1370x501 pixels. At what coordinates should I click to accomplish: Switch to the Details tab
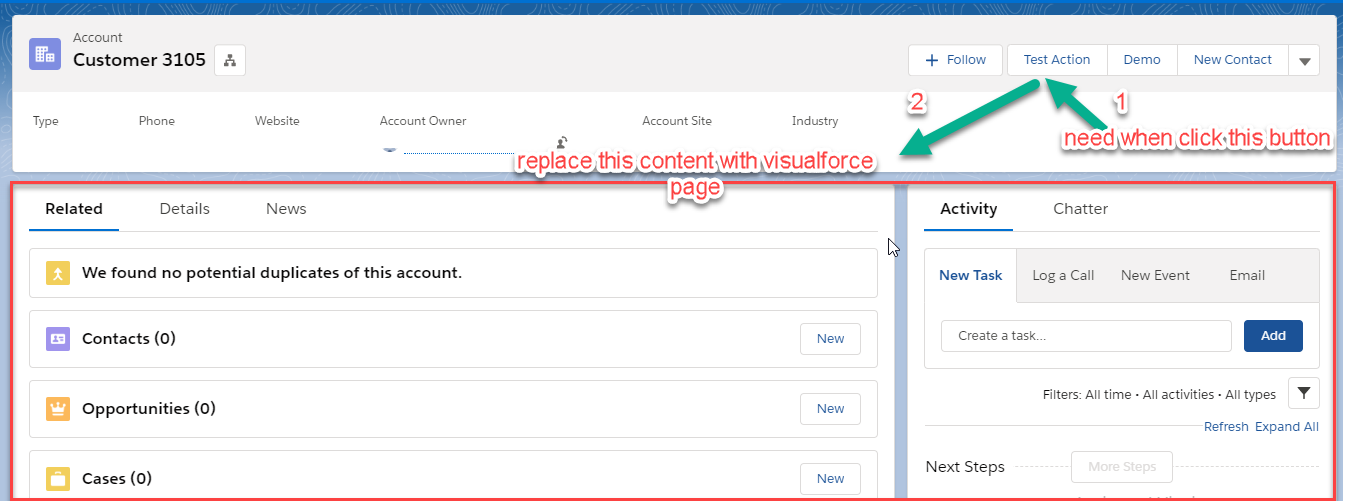tap(185, 209)
